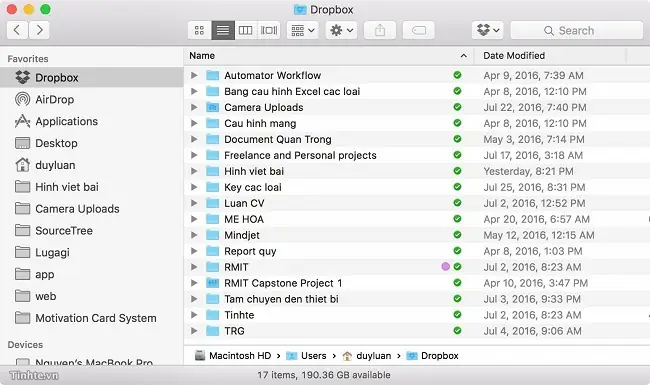Image resolution: width=650 pixels, height=385 pixels.
Task: Select the ME HOA folder icon
Action: point(213,219)
